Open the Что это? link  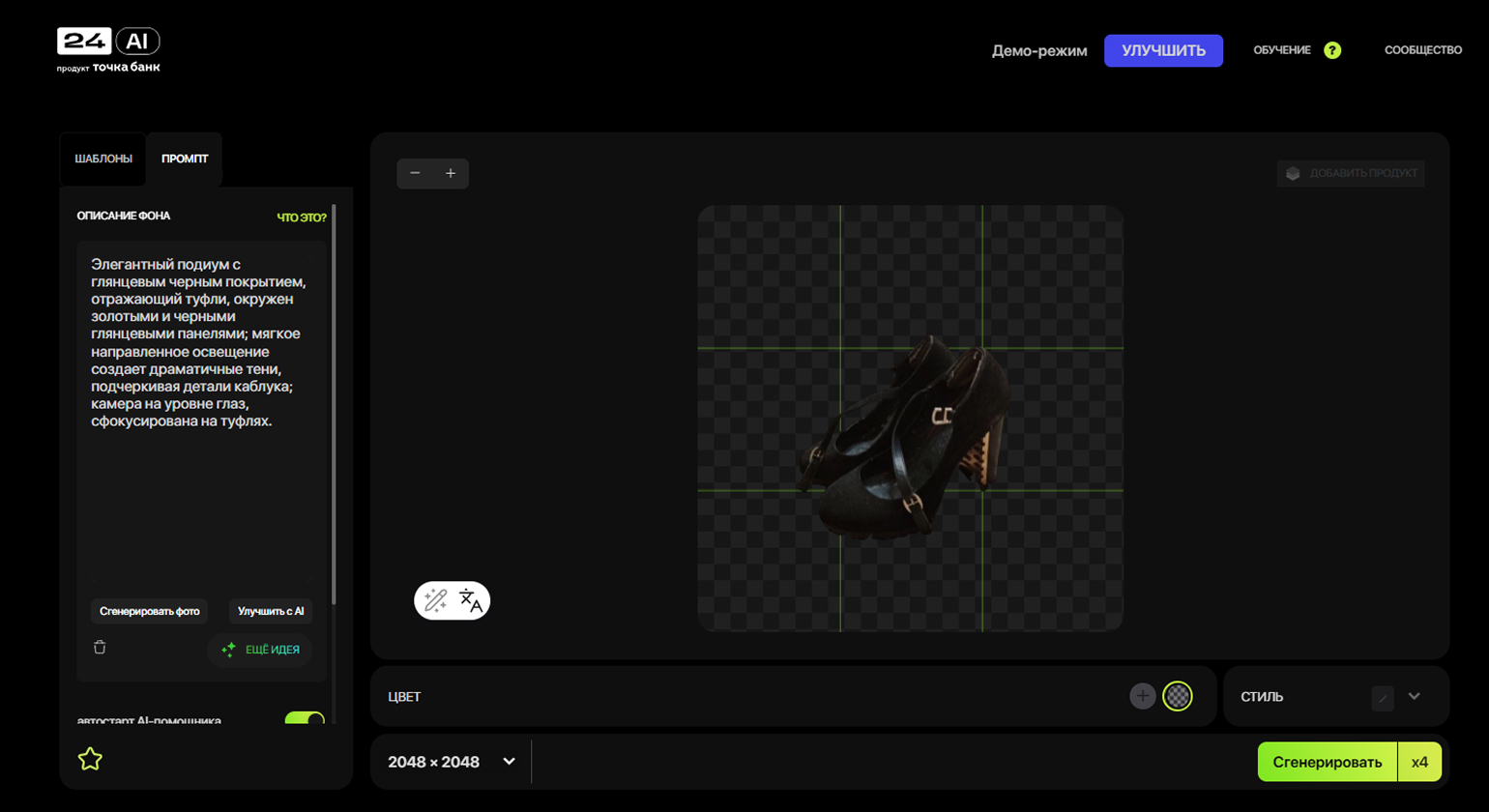(302, 217)
